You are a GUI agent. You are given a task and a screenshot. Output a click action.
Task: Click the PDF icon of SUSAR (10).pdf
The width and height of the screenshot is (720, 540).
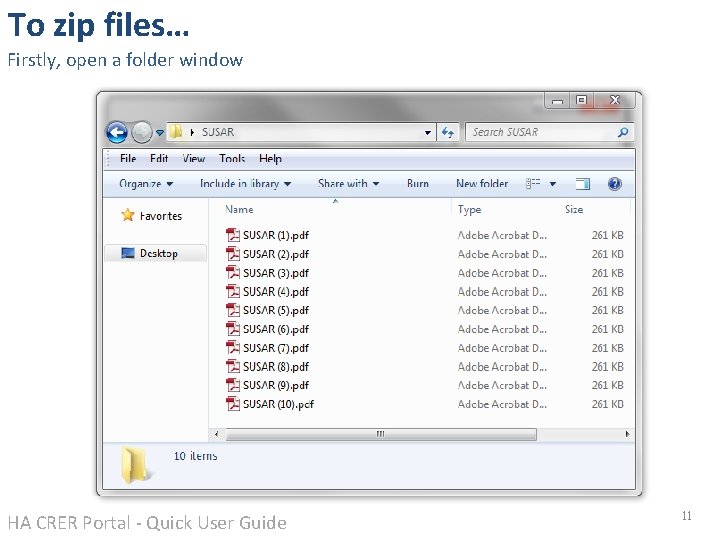(x=233, y=404)
